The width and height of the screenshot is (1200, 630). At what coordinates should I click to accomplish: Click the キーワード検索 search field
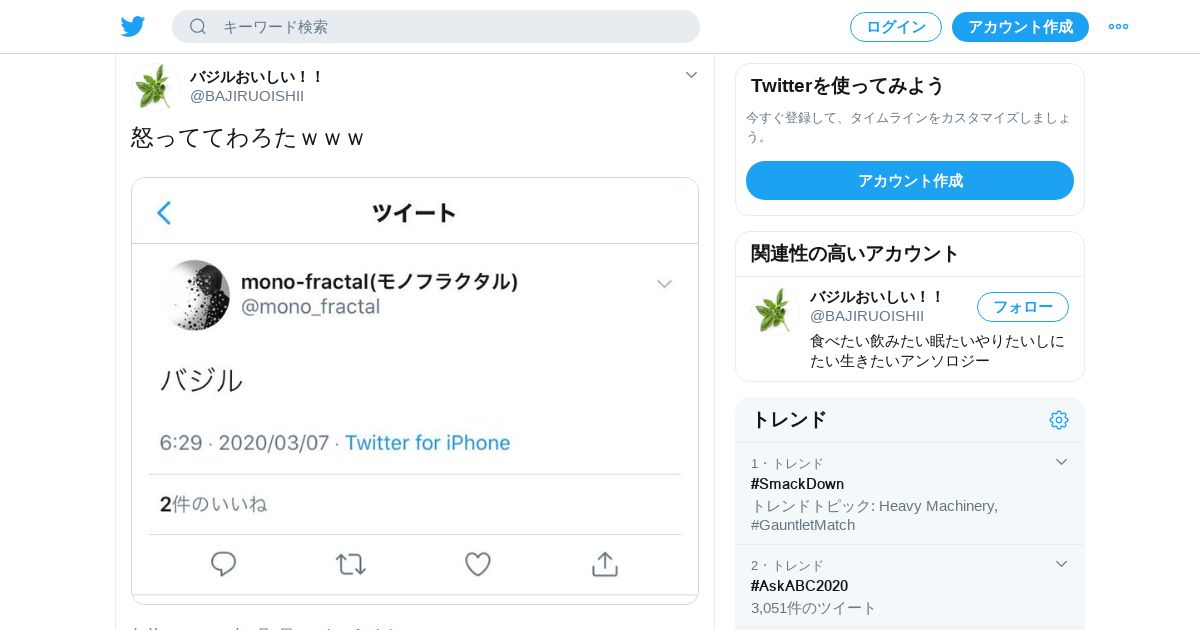450,27
